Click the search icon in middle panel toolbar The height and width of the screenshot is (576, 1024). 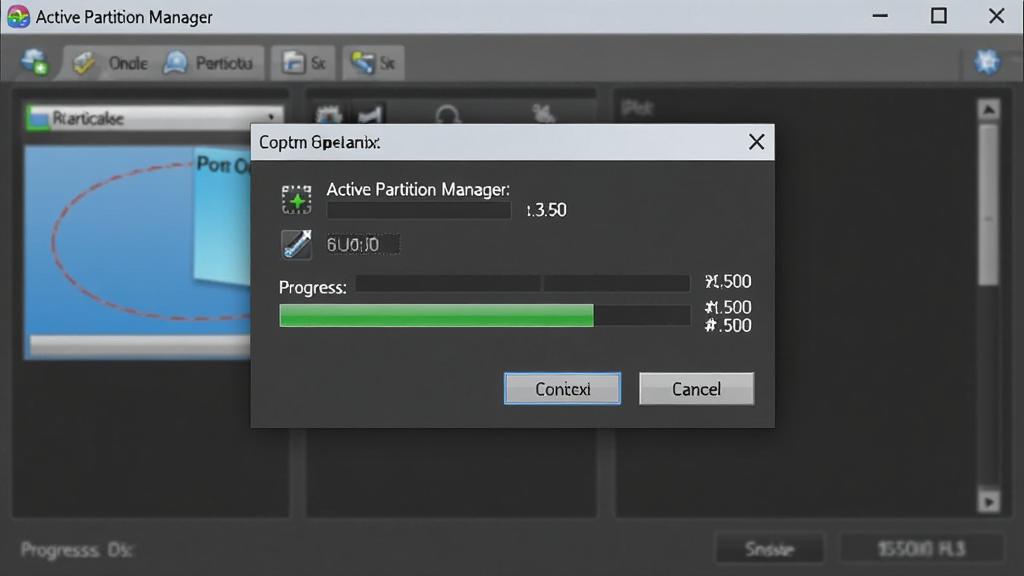click(x=447, y=116)
